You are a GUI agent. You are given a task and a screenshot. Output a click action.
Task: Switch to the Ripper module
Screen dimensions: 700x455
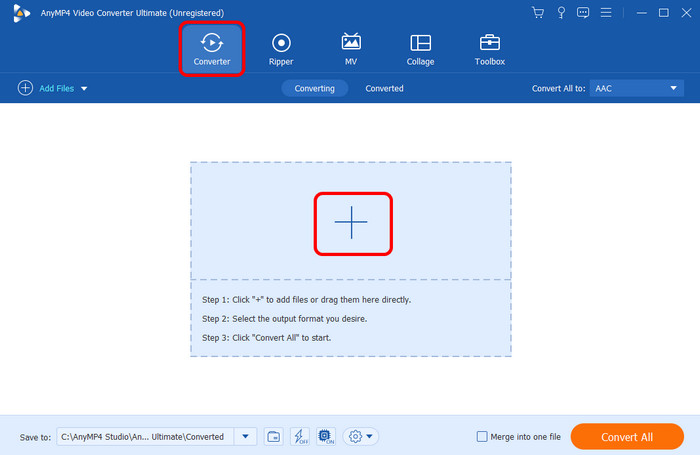(x=281, y=49)
